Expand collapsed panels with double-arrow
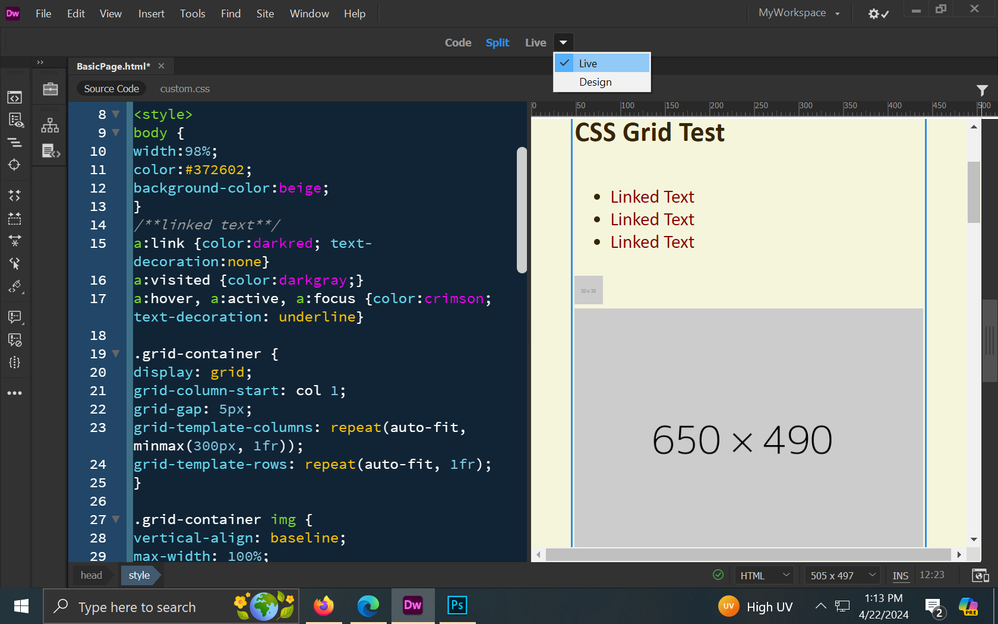The width and height of the screenshot is (998, 624). tap(40, 62)
